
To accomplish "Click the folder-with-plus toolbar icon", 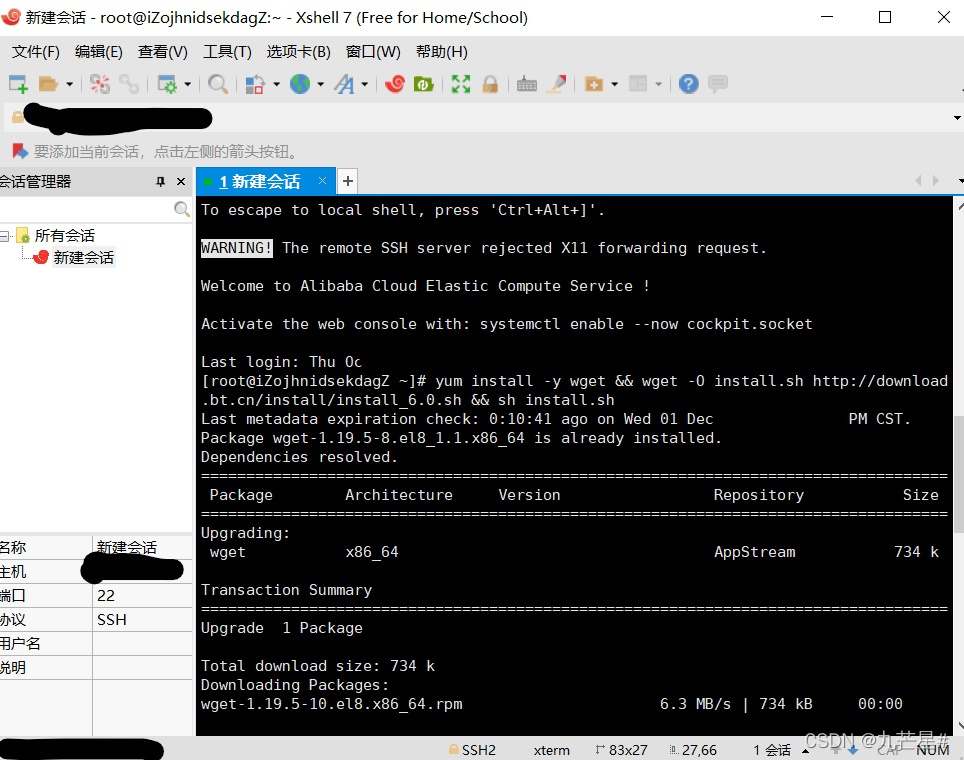I will [x=593, y=84].
